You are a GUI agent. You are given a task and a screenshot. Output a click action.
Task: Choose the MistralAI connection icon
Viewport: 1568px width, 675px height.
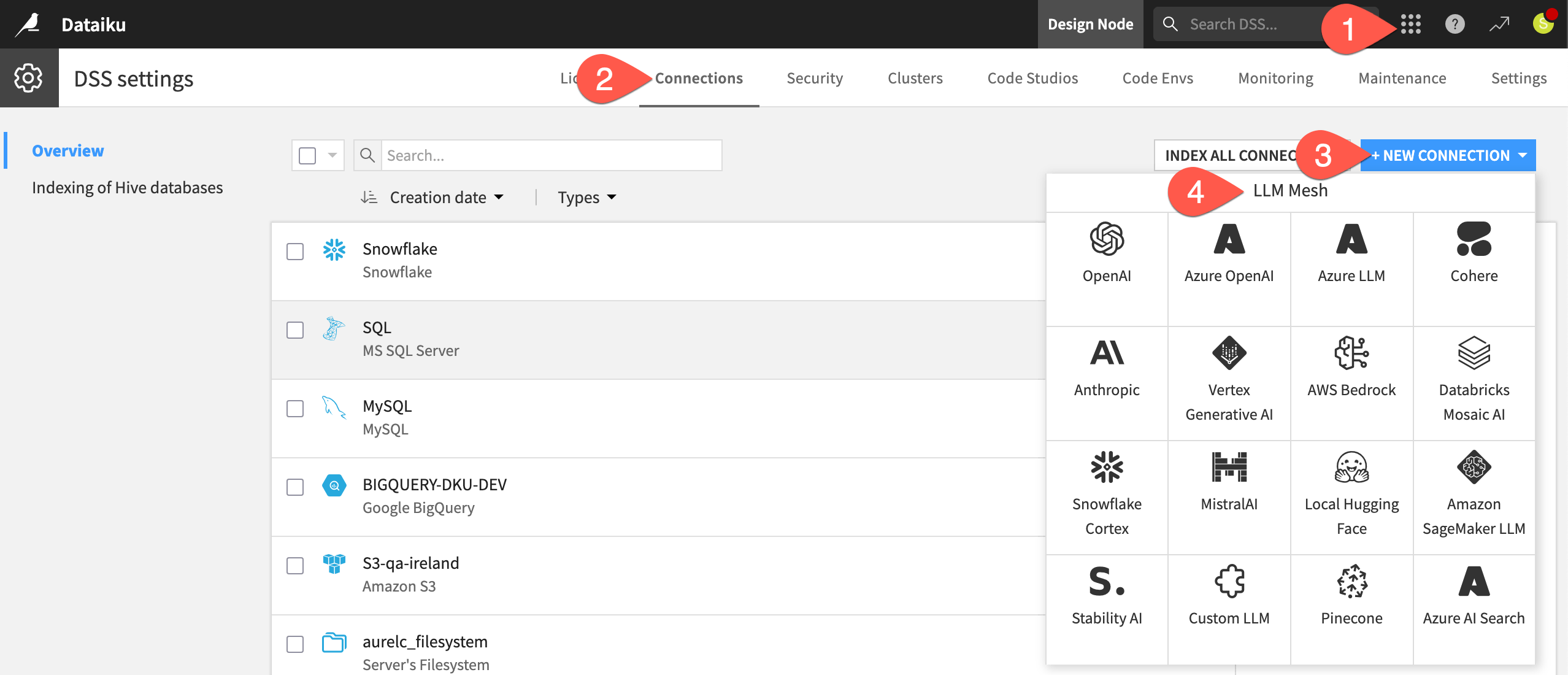[x=1229, y=468]
